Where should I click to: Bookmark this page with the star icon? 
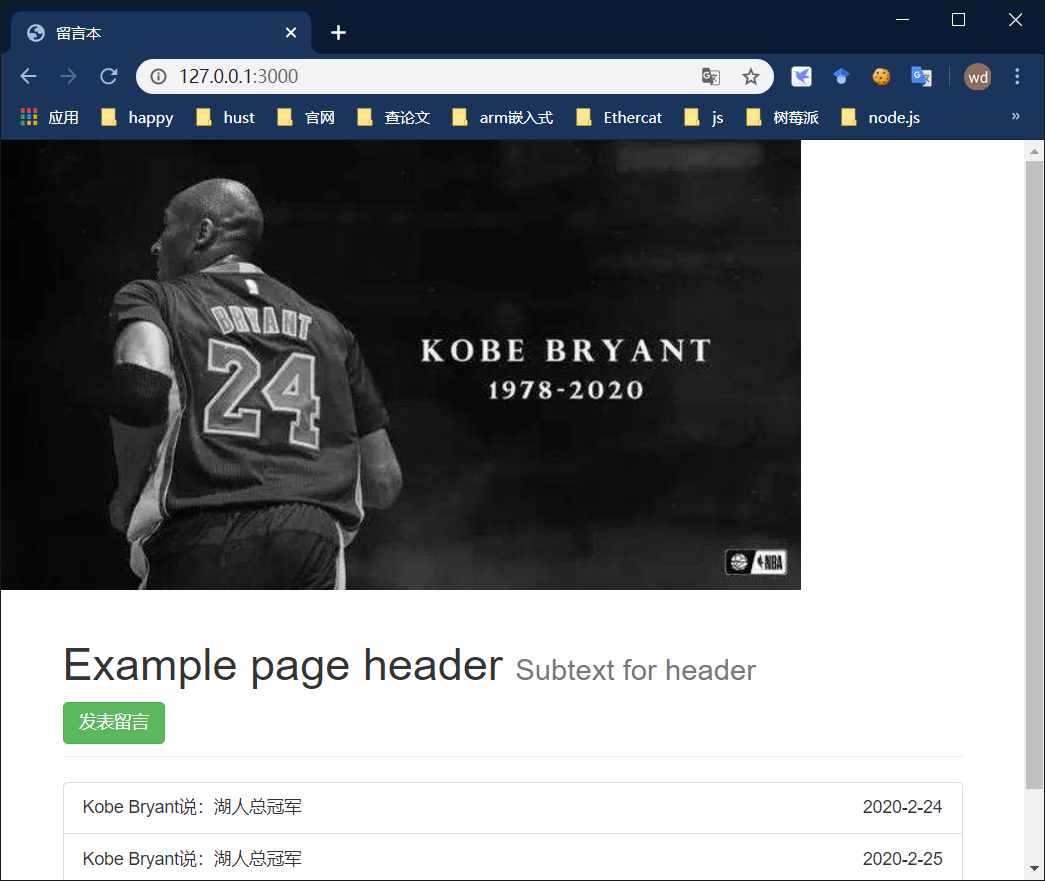click(x=751, y=77)
